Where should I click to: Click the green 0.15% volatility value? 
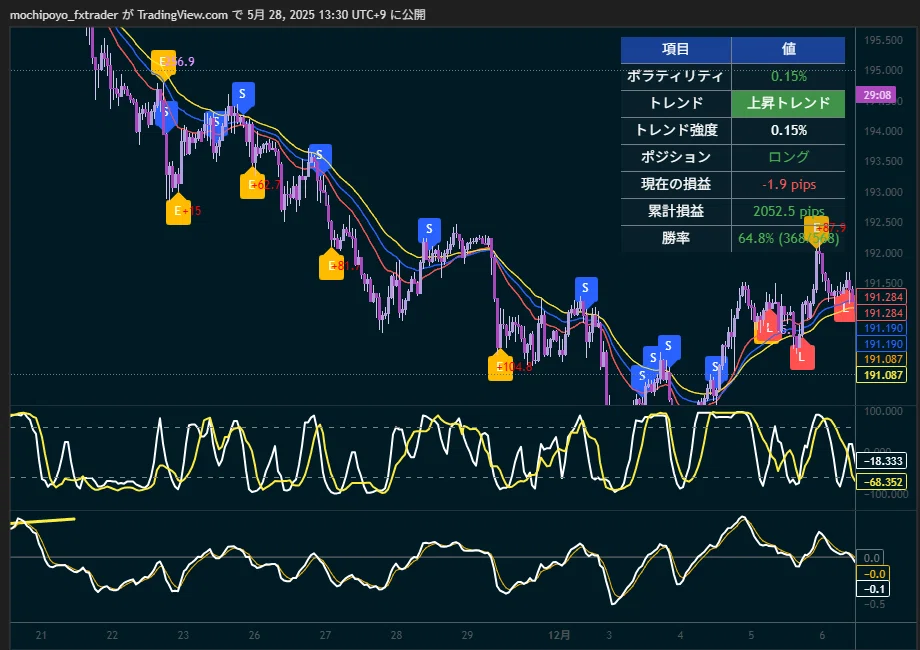click(x=789, y=76)
